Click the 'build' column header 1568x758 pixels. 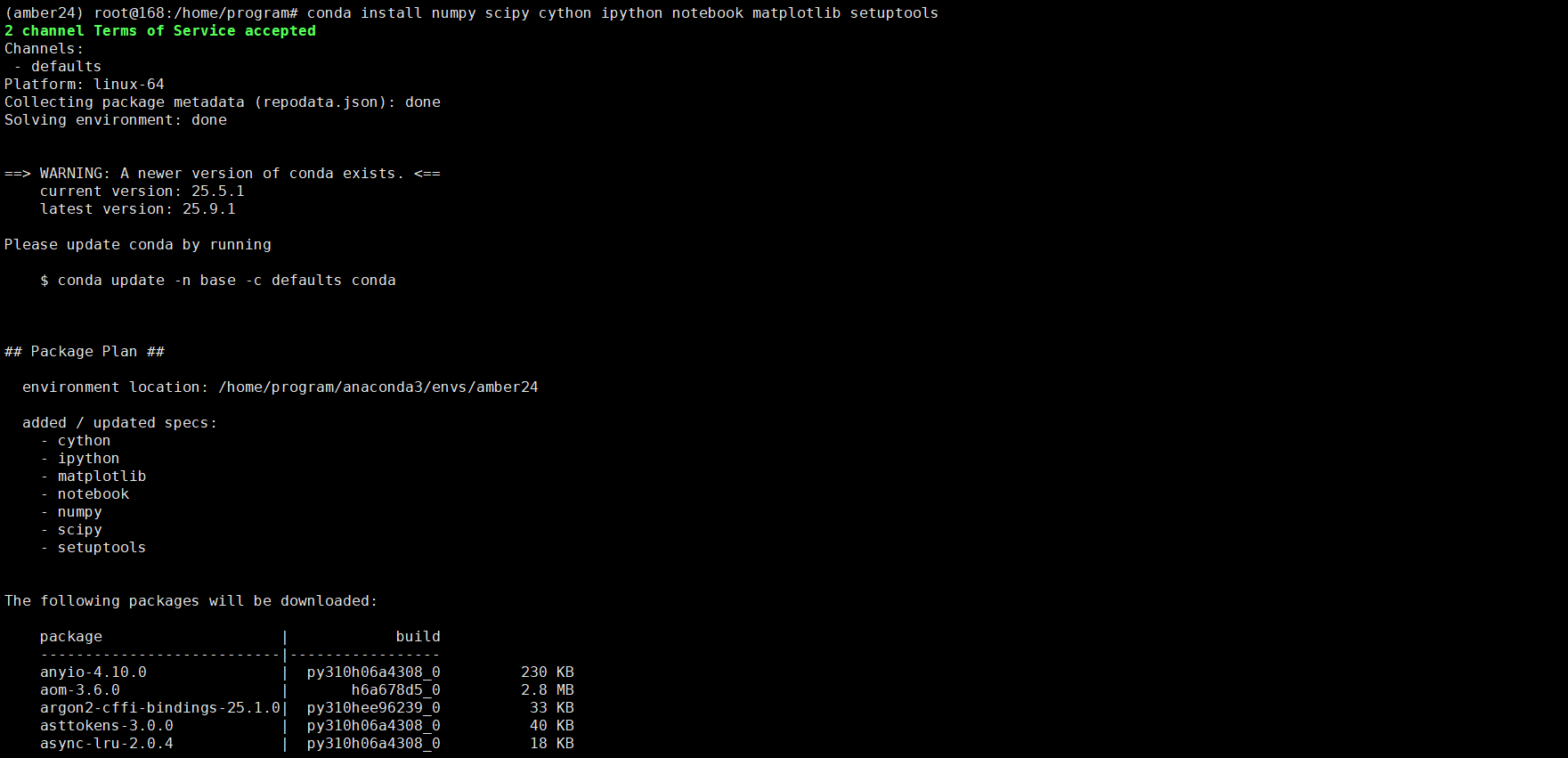click(x=418, y=637)
